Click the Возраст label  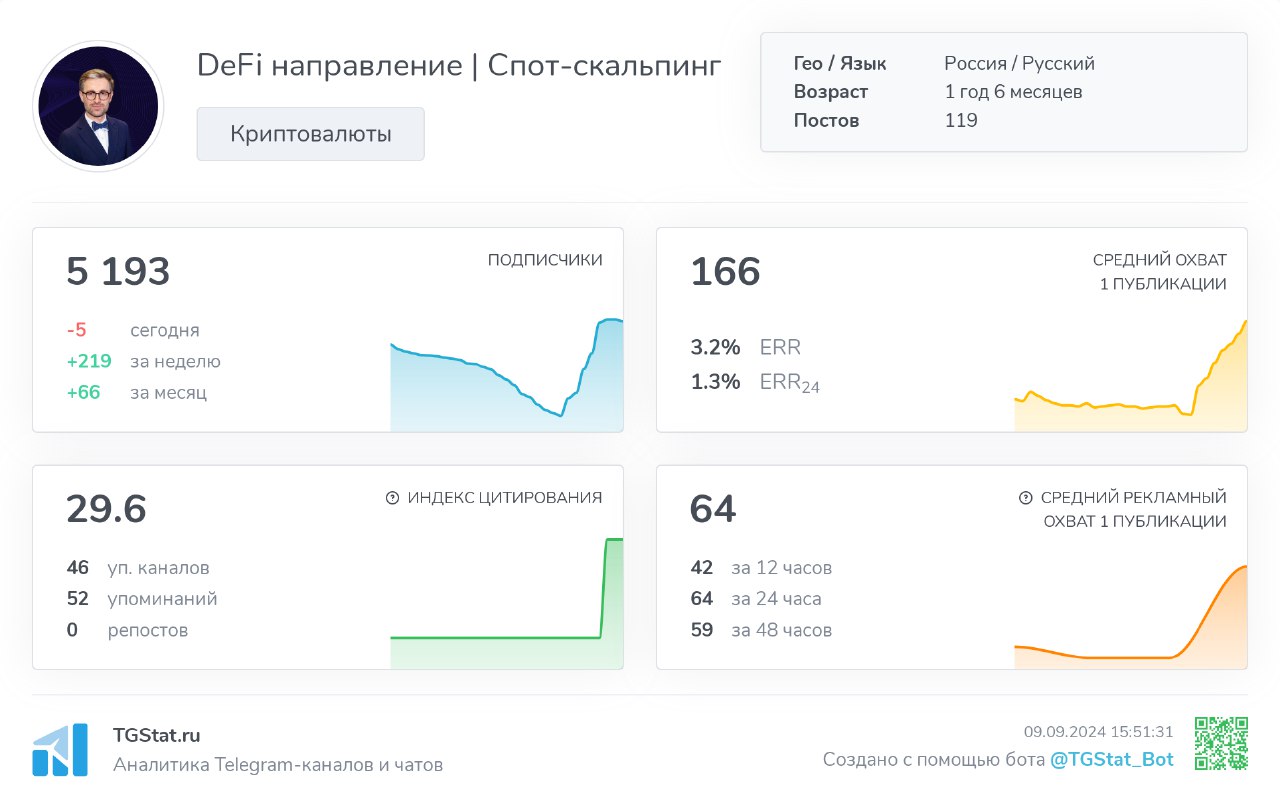pos(831,92)
